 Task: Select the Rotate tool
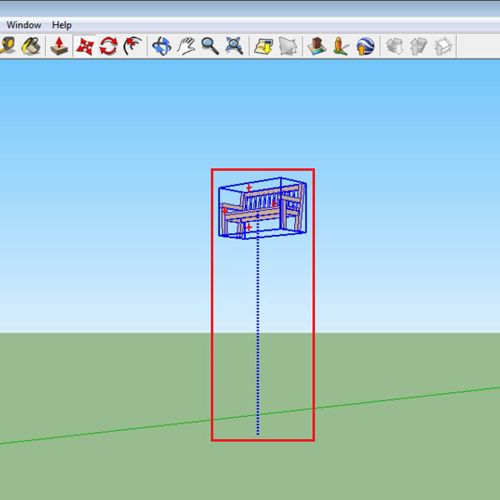pos(108,46)
